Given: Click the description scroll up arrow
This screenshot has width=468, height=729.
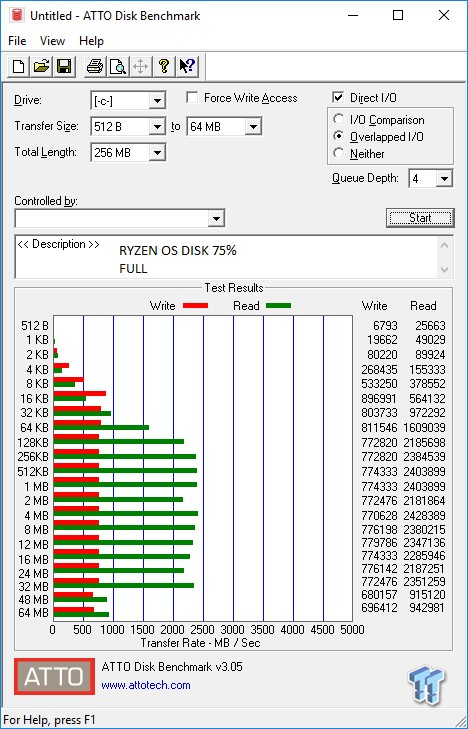Looking at the screenshot, I should tap(445, 245).
